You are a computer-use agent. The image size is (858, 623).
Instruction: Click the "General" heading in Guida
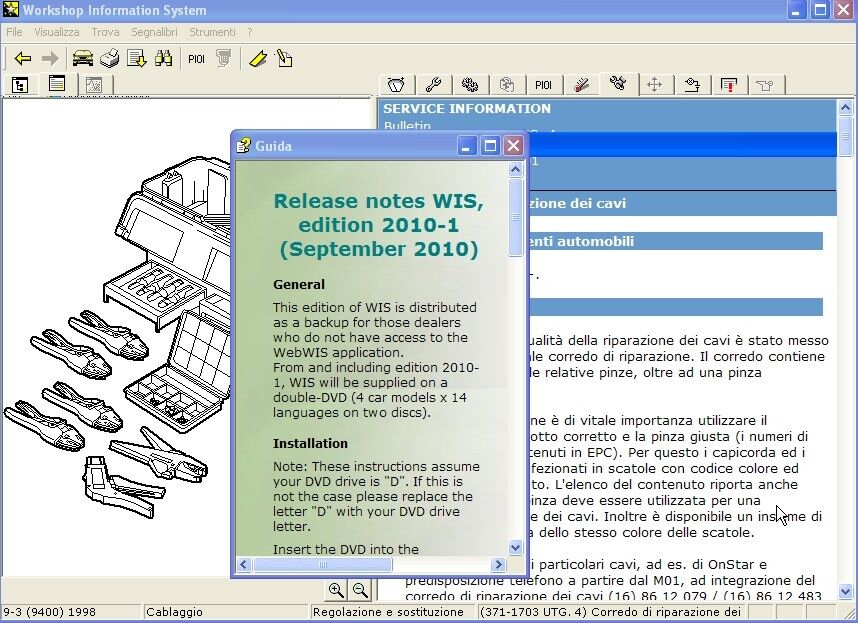tap(299, 284)
